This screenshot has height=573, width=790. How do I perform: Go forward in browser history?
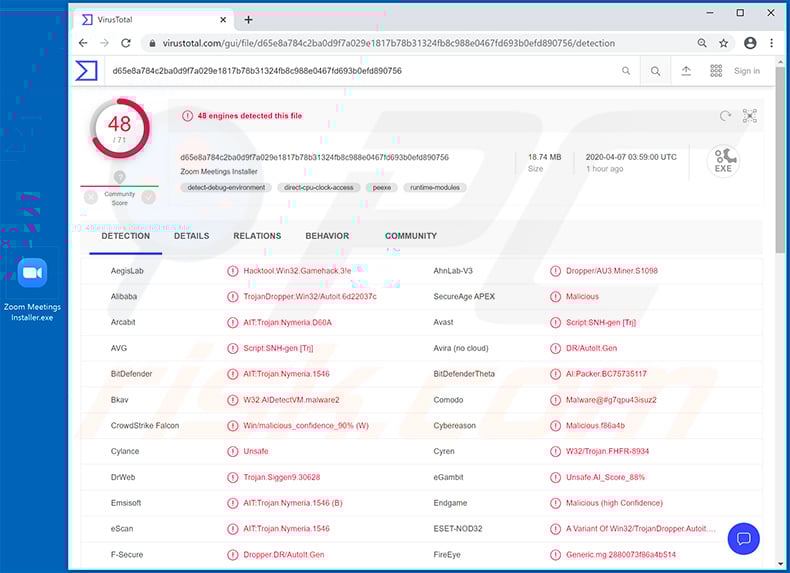[104, 43]
